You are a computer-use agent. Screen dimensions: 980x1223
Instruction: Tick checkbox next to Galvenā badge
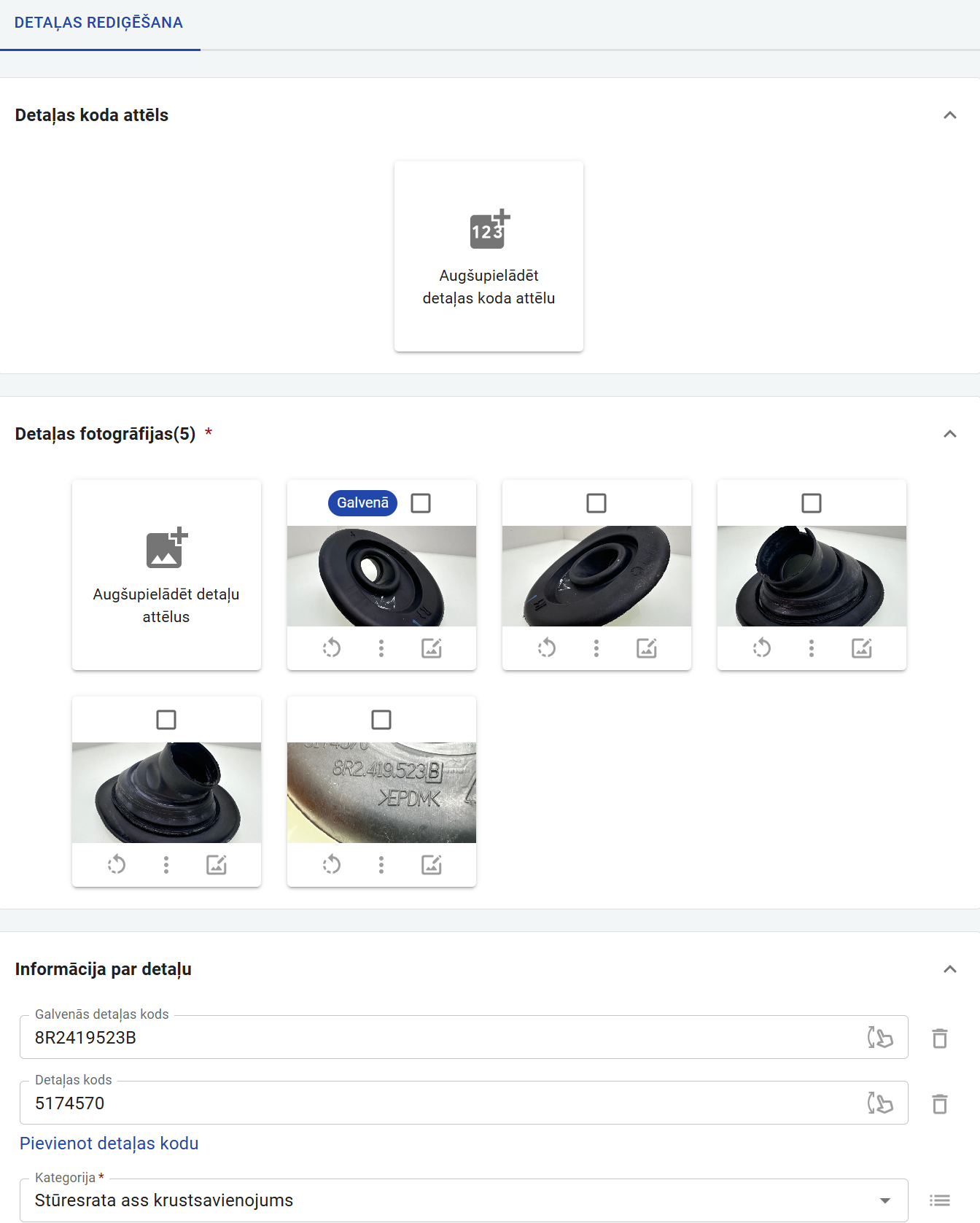point(421,503)
